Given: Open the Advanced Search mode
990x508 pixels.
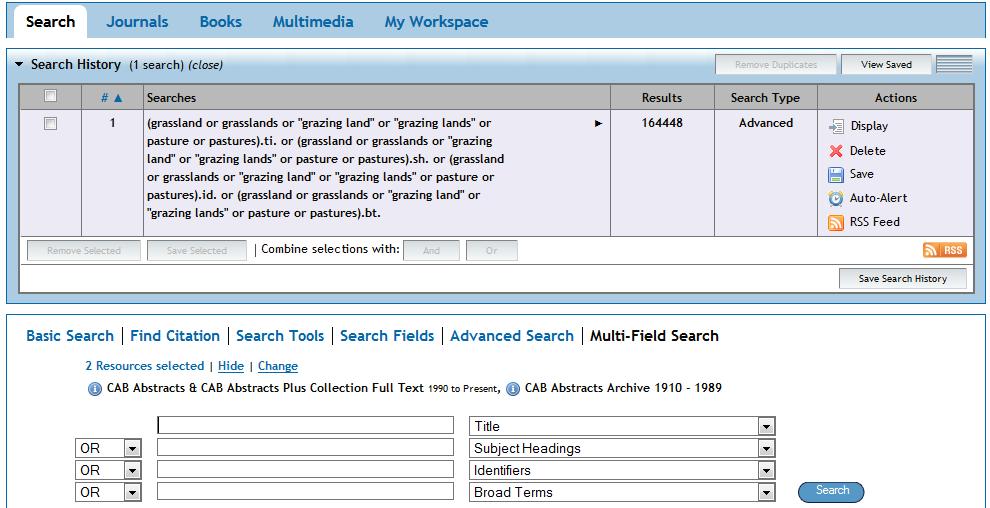Looking at the screenshot, I should 512,336.
